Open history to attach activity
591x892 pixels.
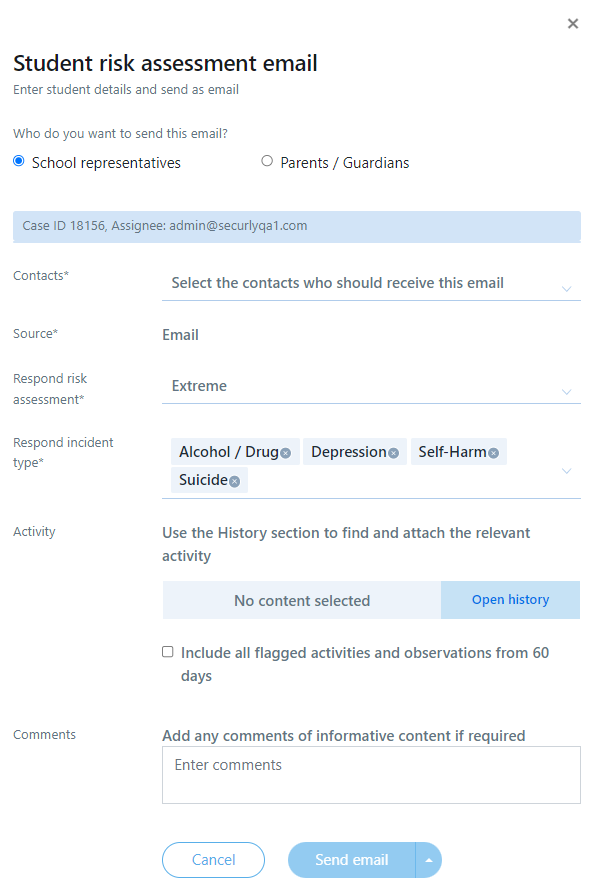coord(510,600)
